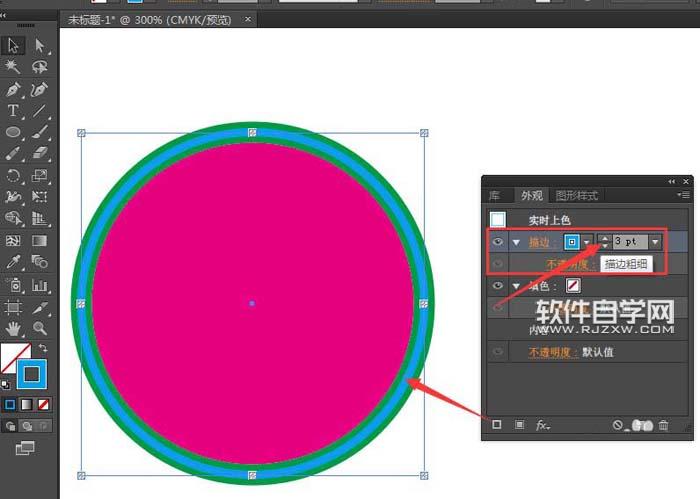This screenshot has height=499, width=700.
Task: Open the Change Screen Mode button
Action: [25, 448]
